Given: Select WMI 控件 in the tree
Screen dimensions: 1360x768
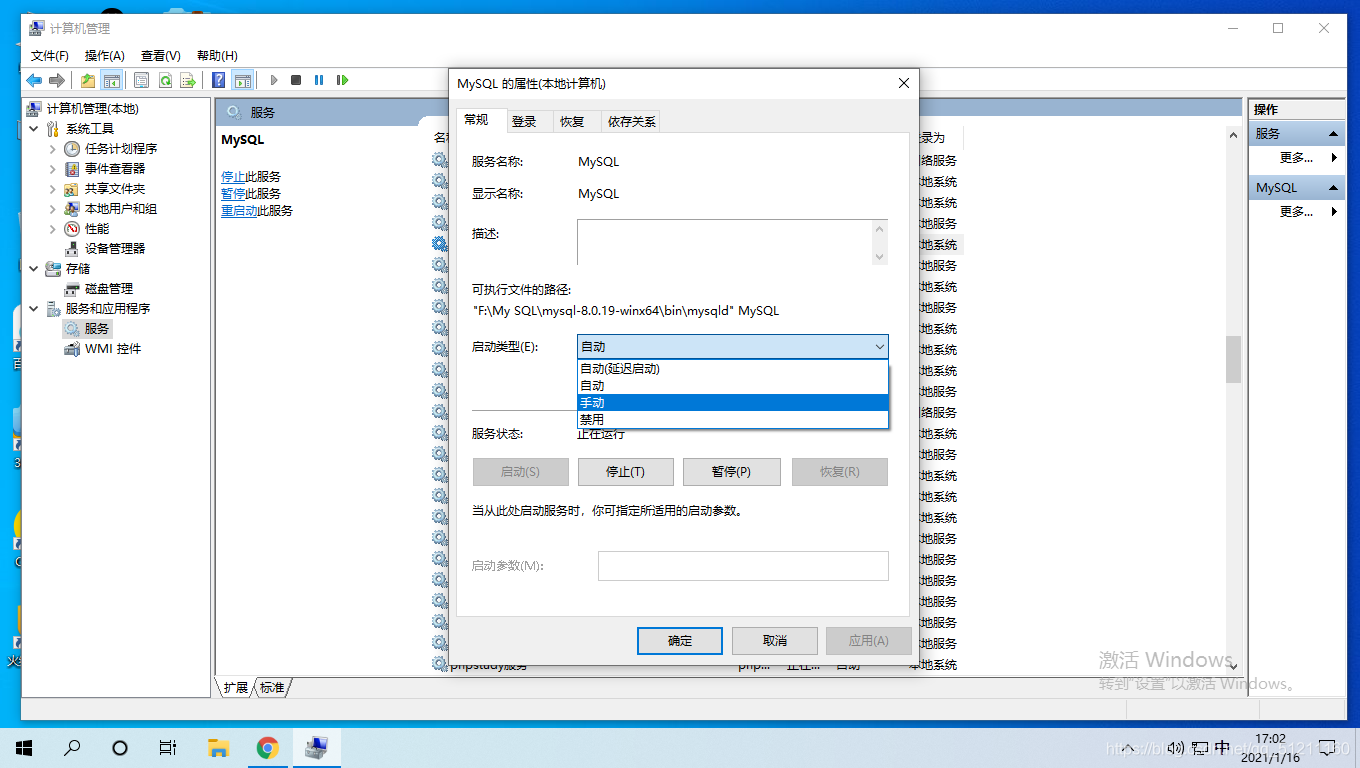Looking at the screenshot, I should [112, 348].
